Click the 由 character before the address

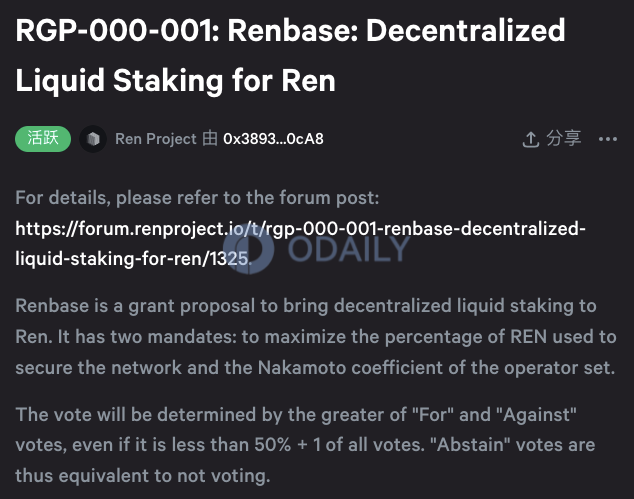[210, 139]
